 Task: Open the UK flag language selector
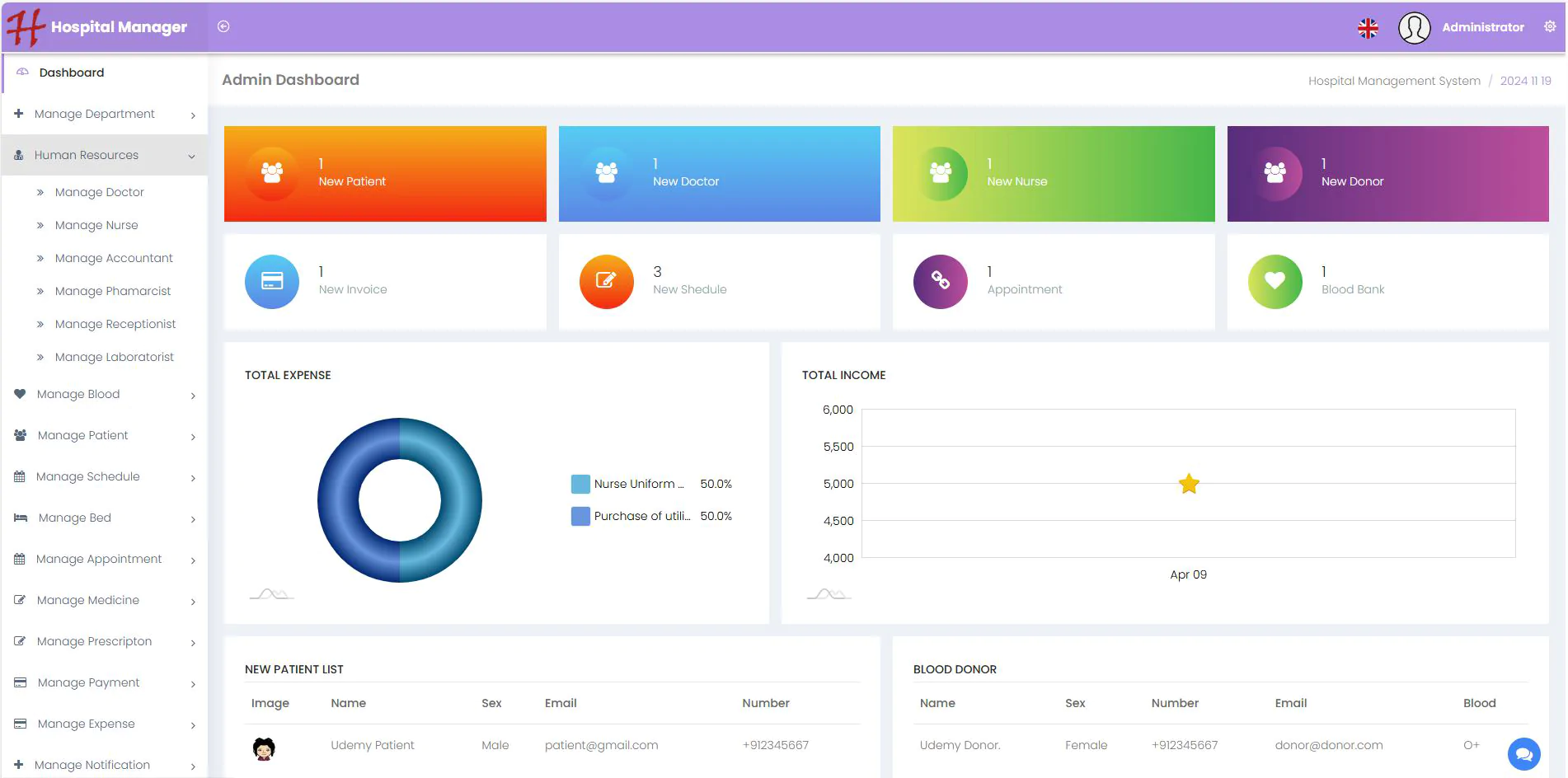pos(1368,28)
